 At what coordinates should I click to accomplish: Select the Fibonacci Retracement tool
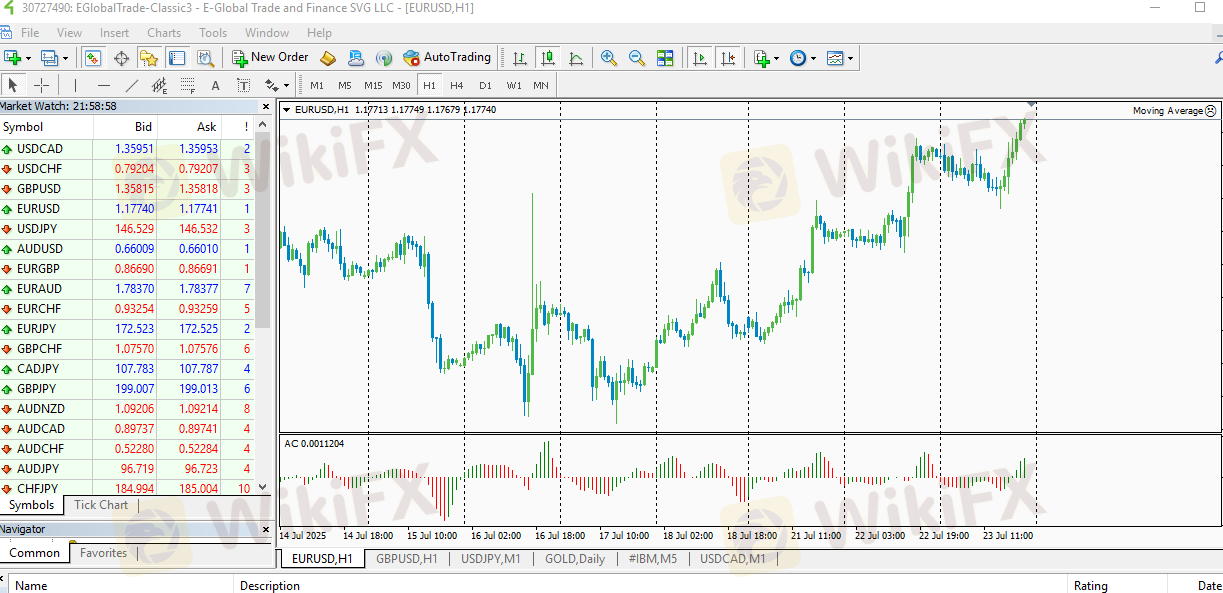tap(187, 85)
